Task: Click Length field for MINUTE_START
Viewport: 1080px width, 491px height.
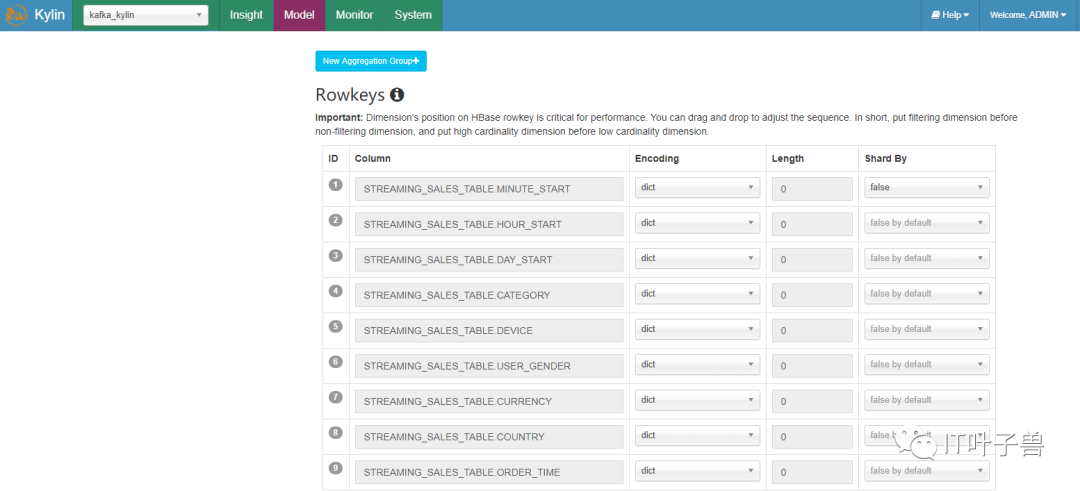Action: tap(812, 189)
